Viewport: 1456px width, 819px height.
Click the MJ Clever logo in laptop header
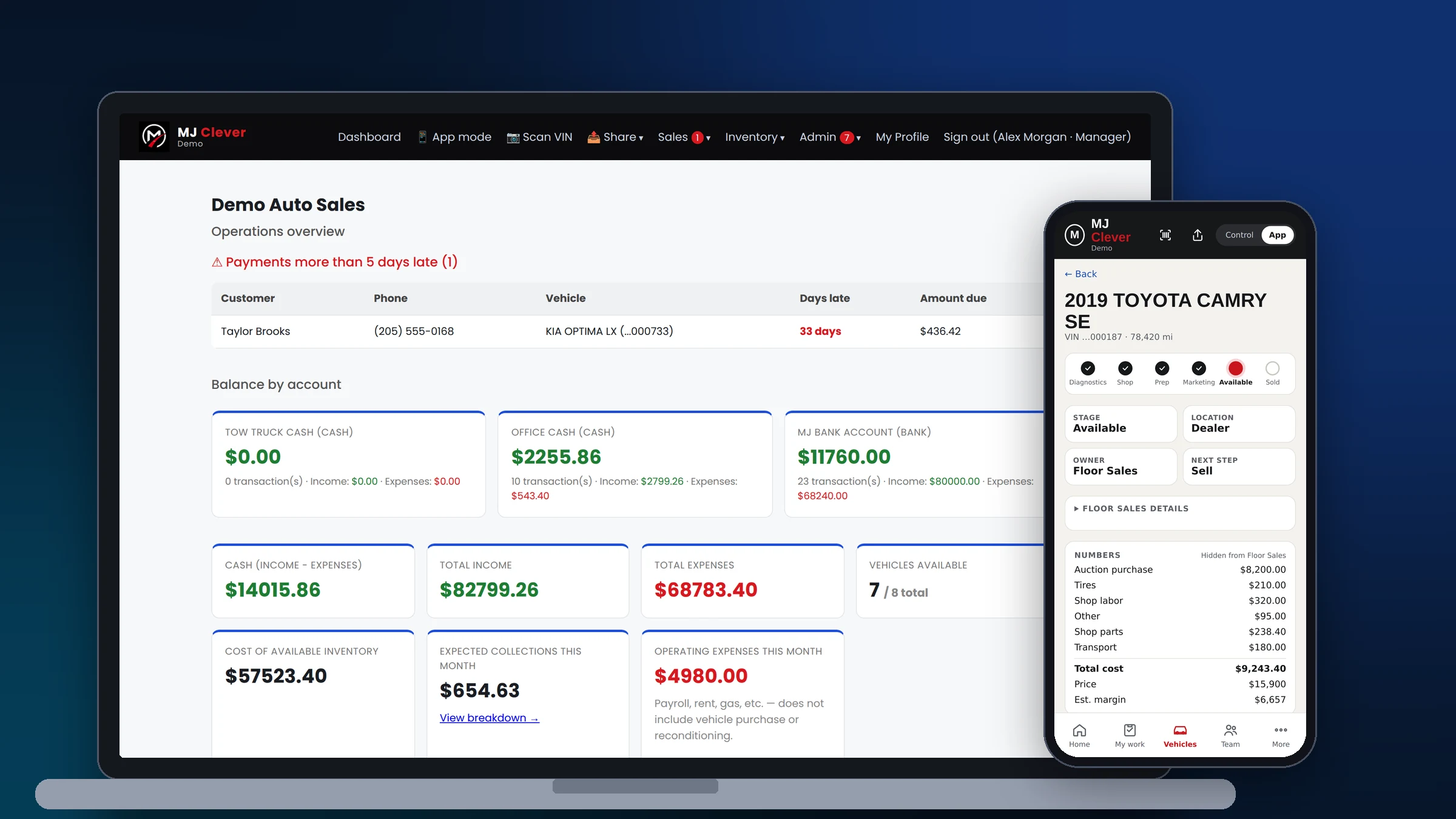coord(193,137)
